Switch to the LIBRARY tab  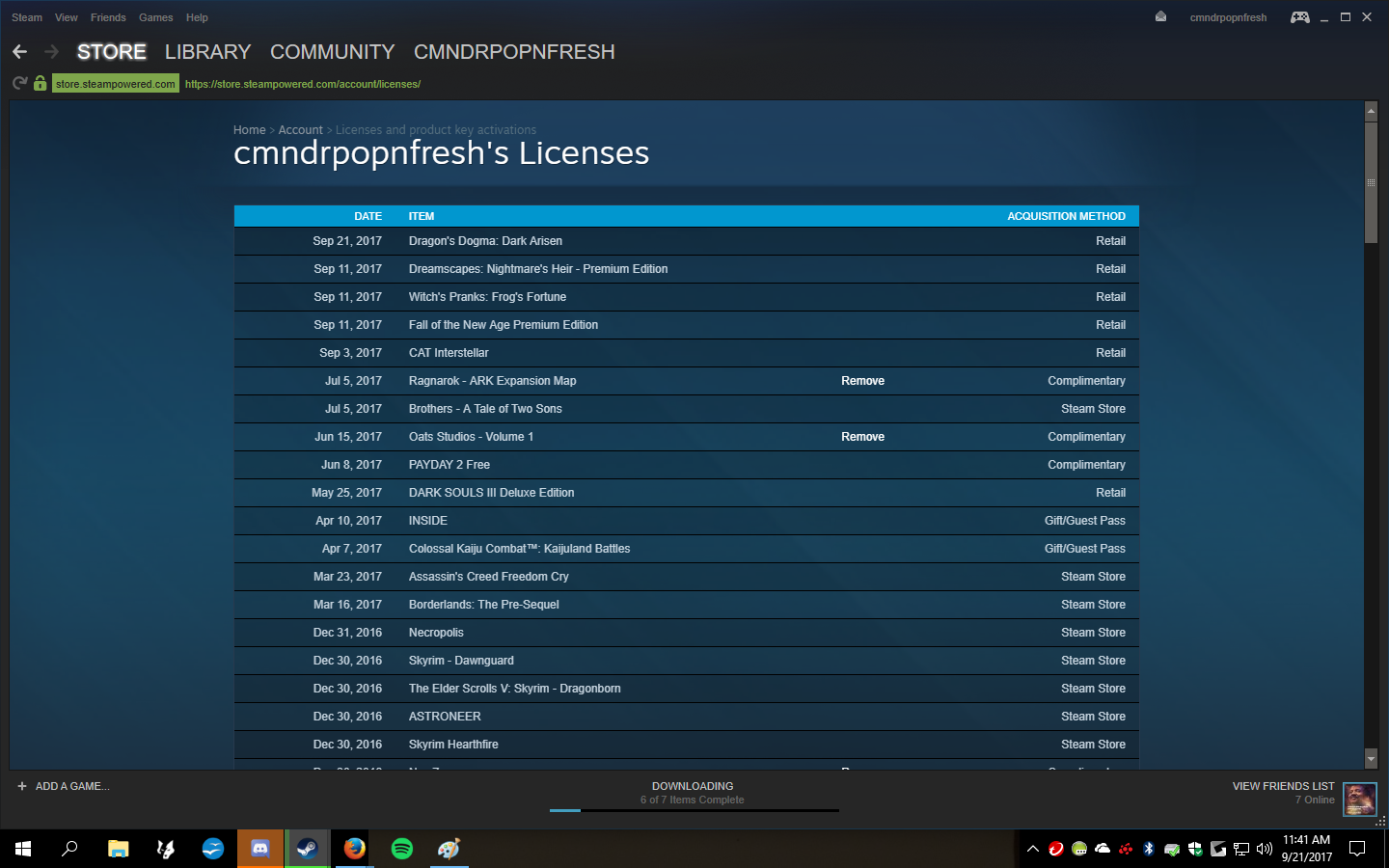207,52
